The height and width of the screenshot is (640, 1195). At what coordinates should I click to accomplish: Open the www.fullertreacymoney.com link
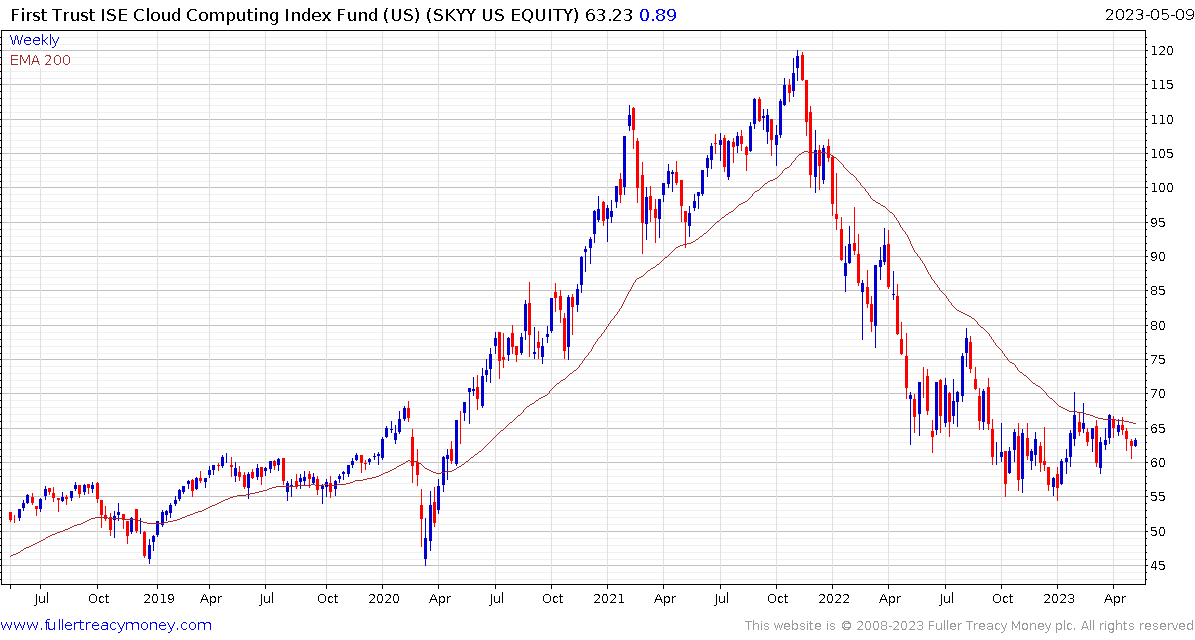pyautogui.click(x=107, y=626)
